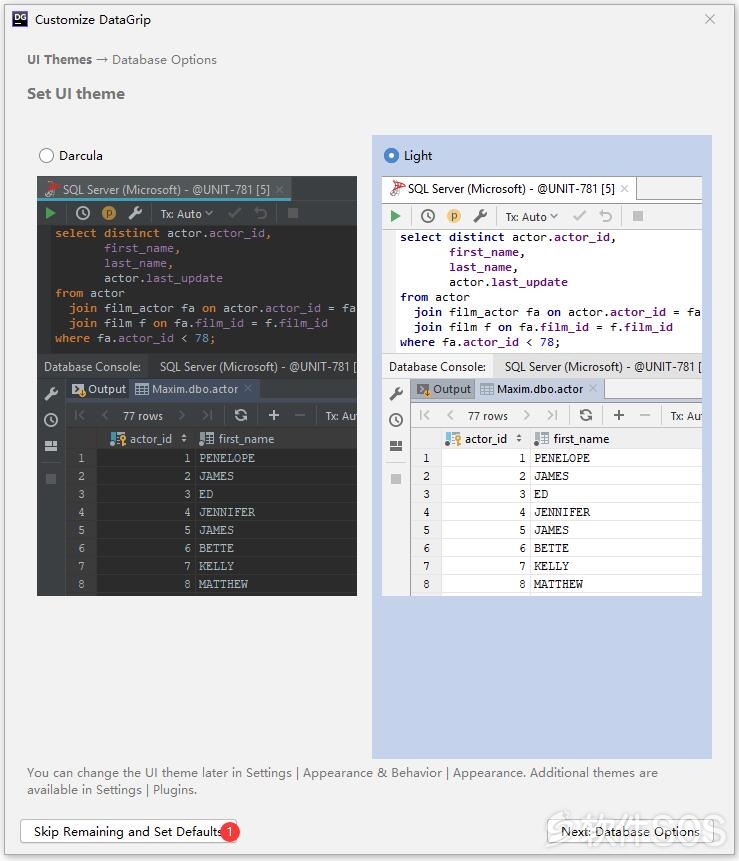
Task: Open the Output tab in Darcula preview
Action: point(99,389)
